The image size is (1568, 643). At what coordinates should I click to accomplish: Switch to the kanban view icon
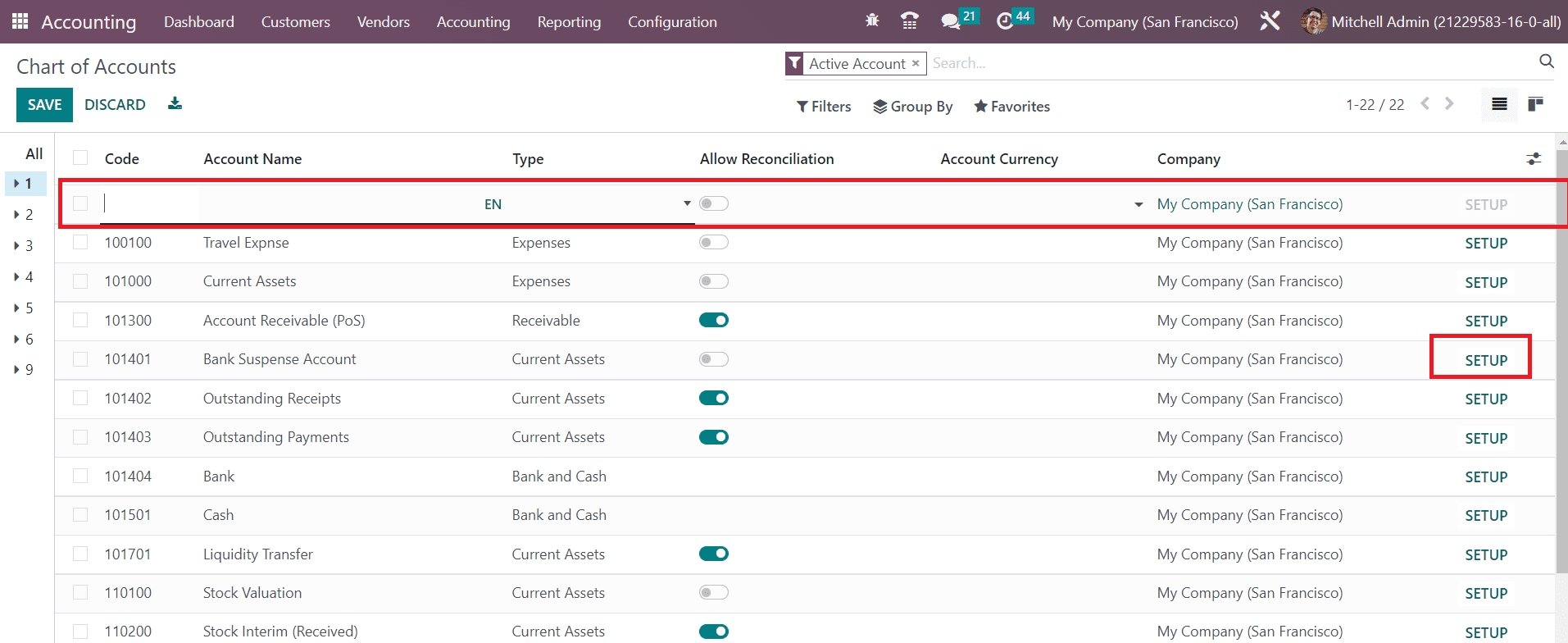[x=1535, y=104]
